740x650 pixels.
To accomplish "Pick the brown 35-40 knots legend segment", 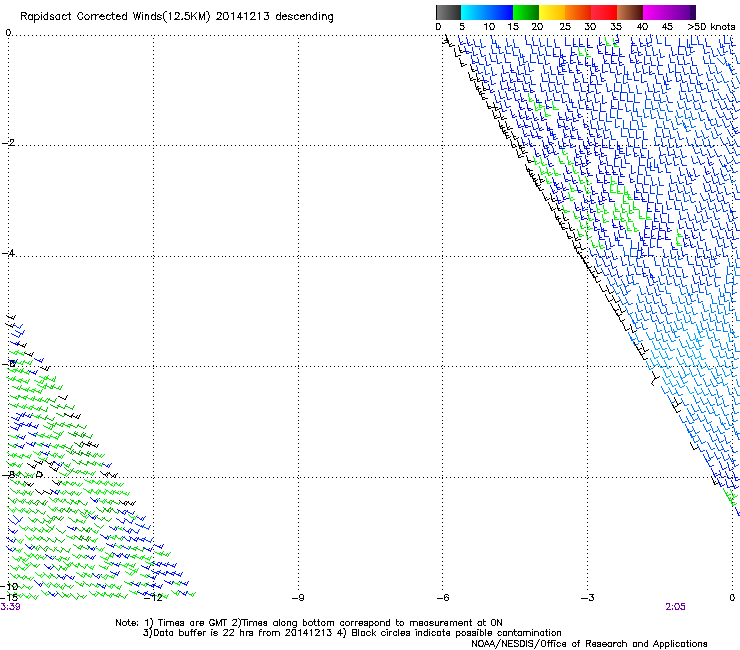I will tap(630, 12).
